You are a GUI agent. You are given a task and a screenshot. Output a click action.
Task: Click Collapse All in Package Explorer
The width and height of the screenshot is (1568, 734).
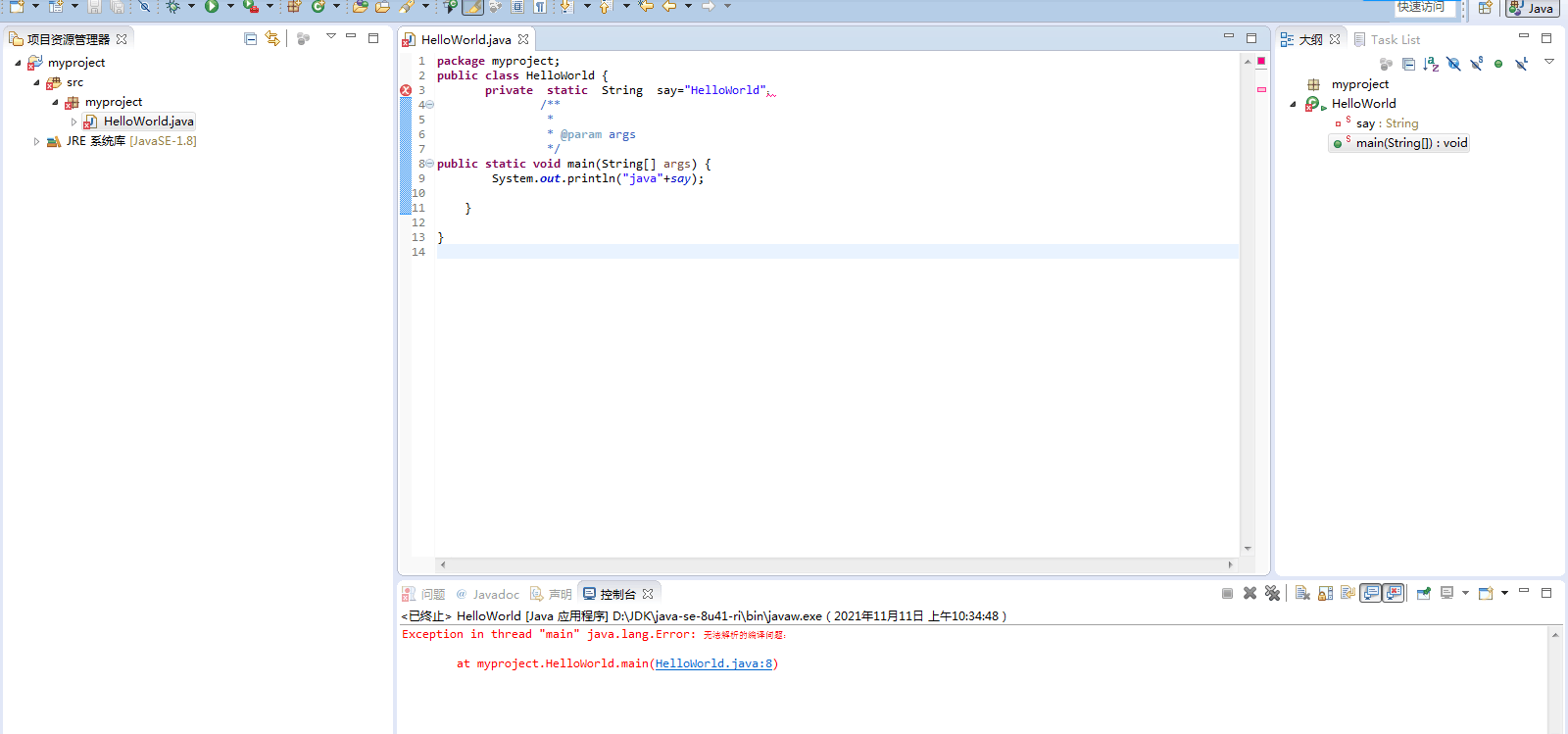[251, 39]
